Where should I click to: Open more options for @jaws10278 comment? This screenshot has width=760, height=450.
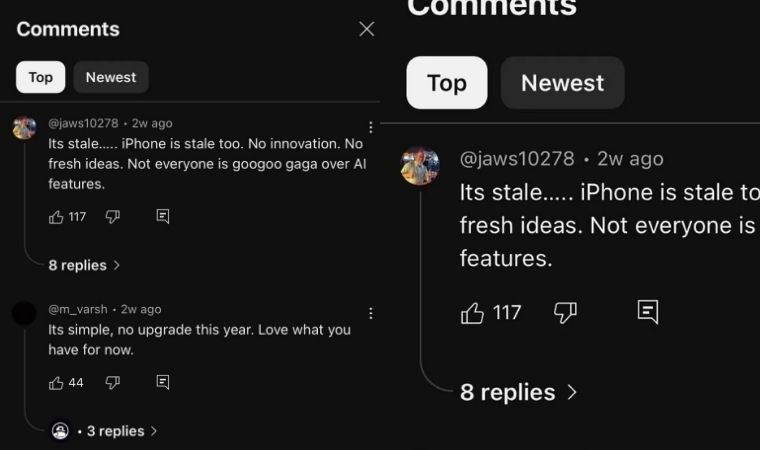[371, 127]
